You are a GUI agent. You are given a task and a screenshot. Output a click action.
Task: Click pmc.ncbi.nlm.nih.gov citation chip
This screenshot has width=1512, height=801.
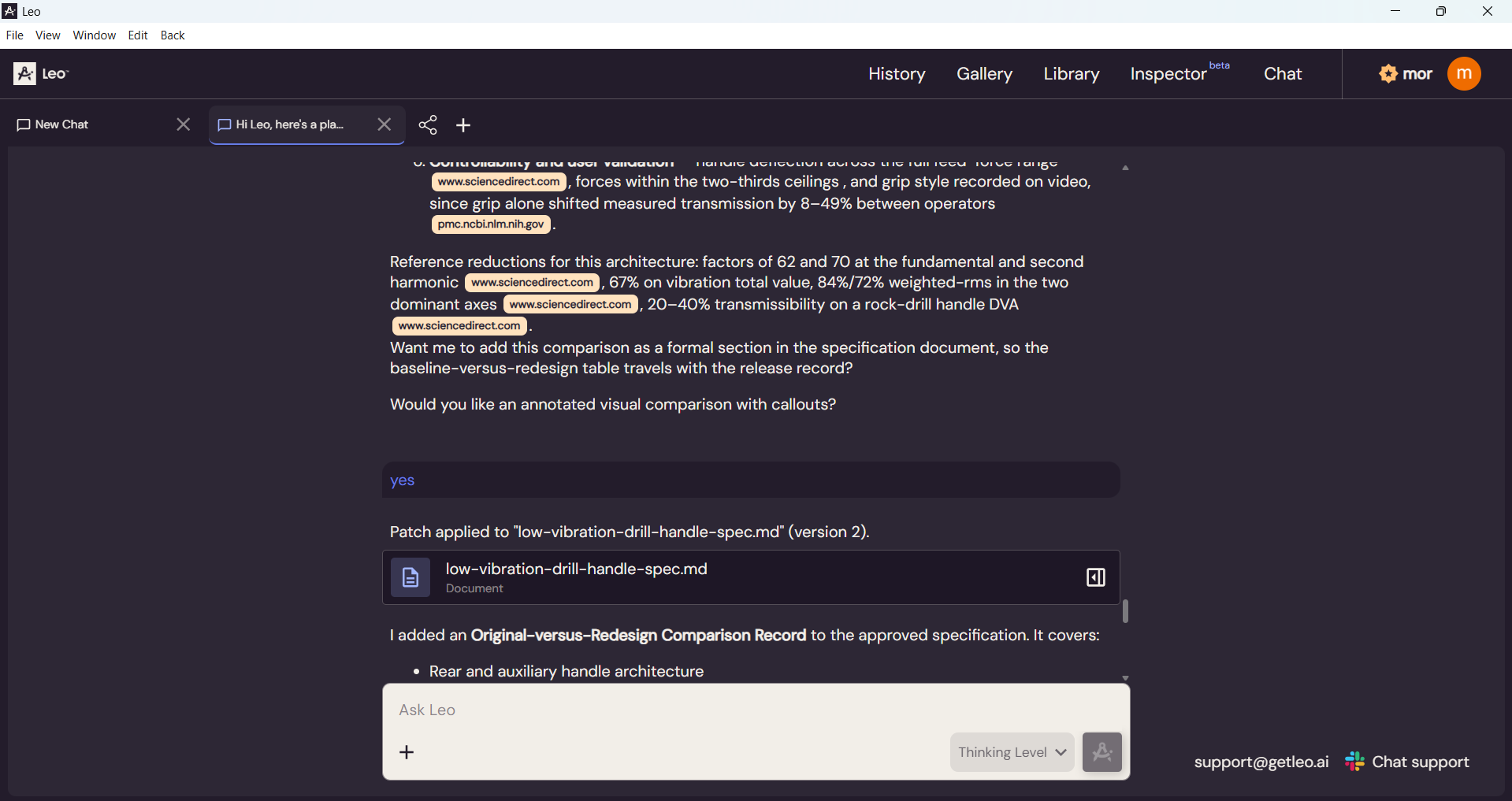[491, 224]
